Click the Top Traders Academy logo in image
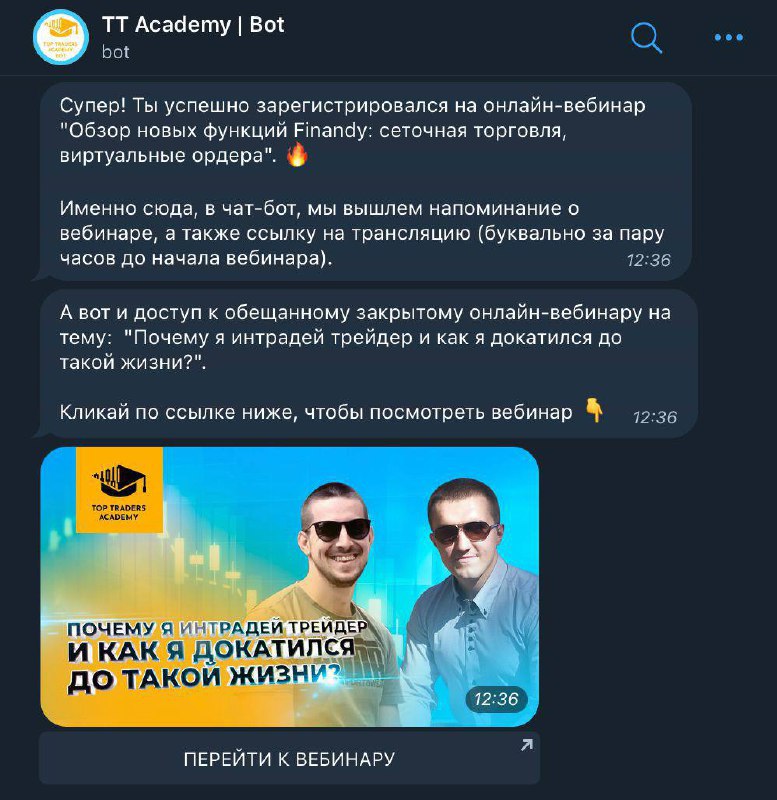 (x=119, y=490)
